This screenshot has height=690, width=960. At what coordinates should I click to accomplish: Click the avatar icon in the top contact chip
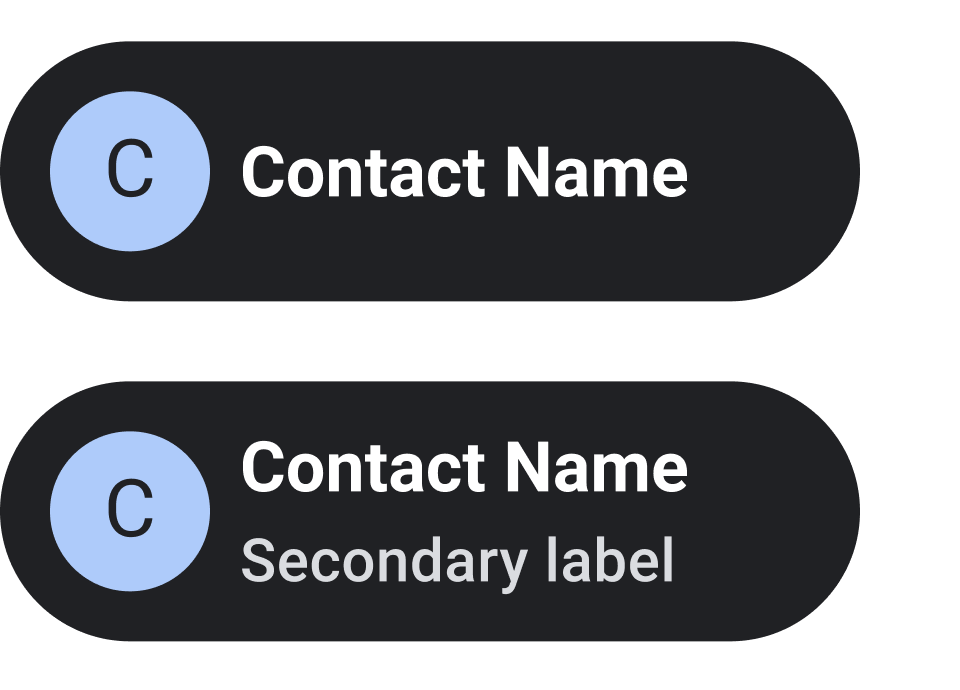(130, 171)
